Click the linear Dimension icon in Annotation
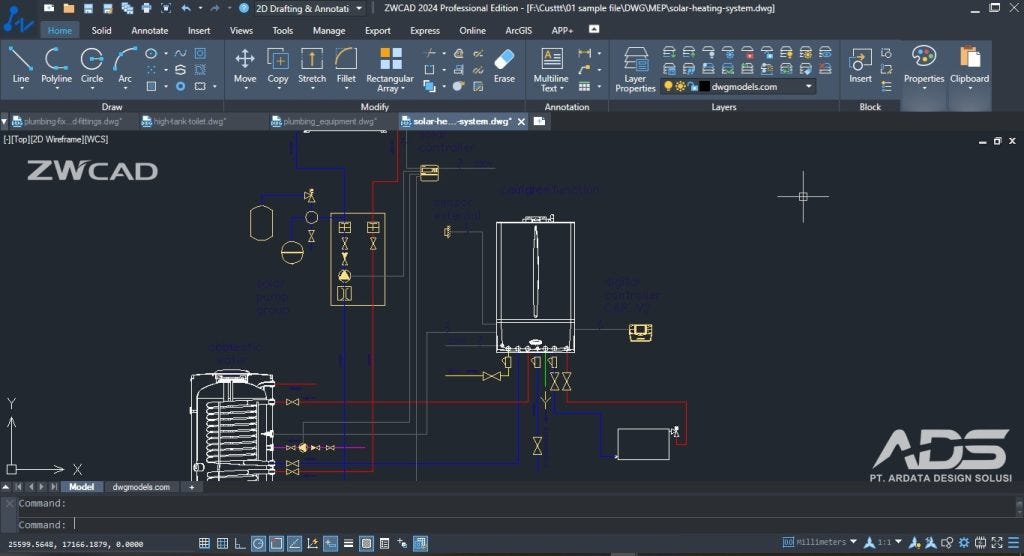1024x556 pixels. pyautogui.click(x=584, y=53)
